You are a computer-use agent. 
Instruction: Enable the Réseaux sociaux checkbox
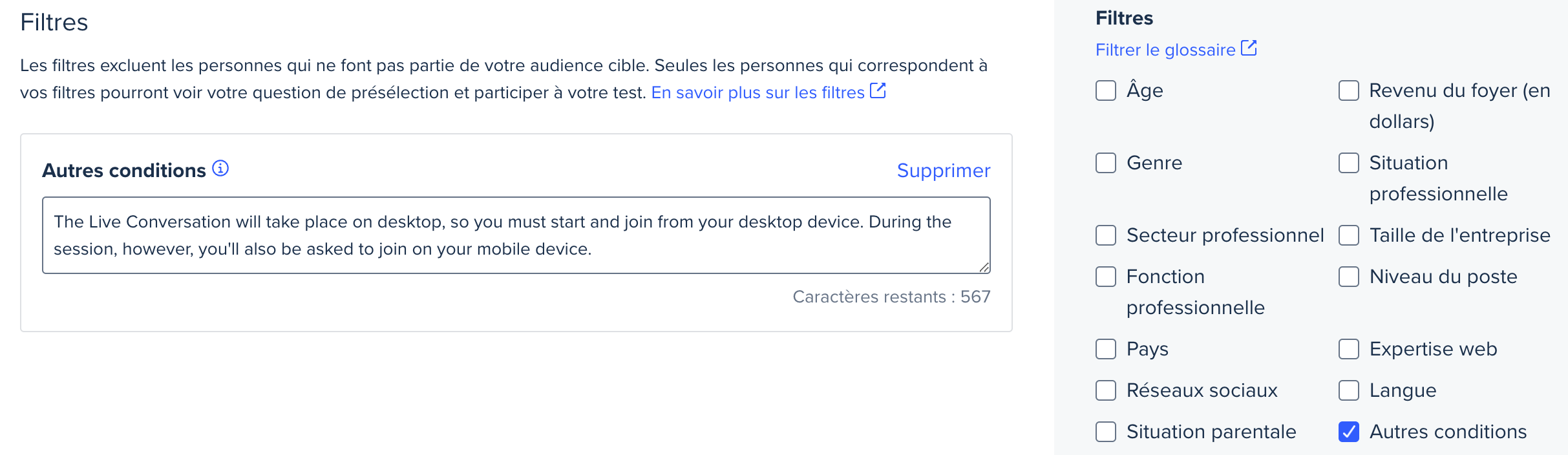(1106, 390)
